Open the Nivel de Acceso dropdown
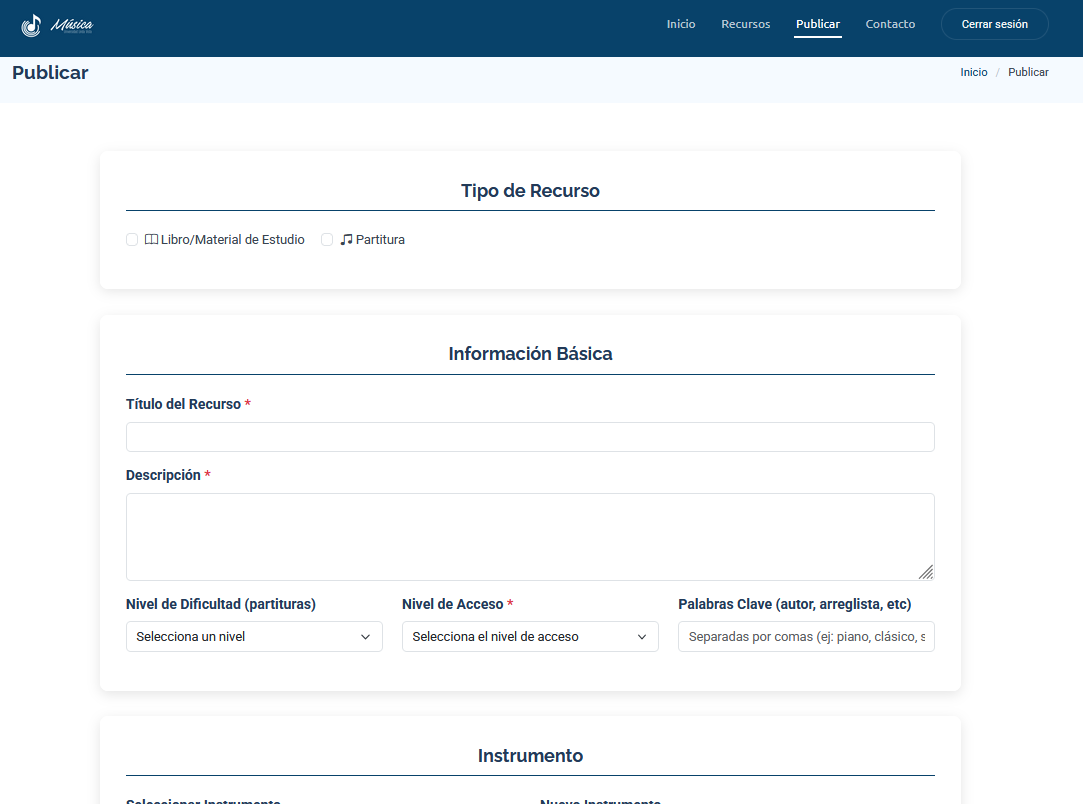1083x804 pixels. [x=530, y=637]
